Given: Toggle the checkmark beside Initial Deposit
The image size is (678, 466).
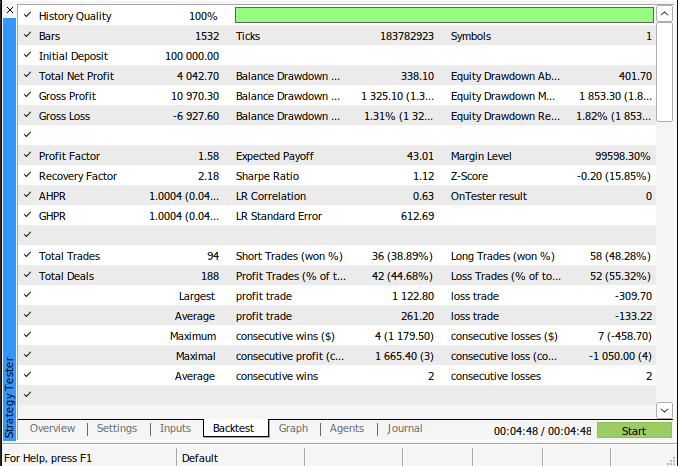Looking at the screenshot, I should (28, 55).
